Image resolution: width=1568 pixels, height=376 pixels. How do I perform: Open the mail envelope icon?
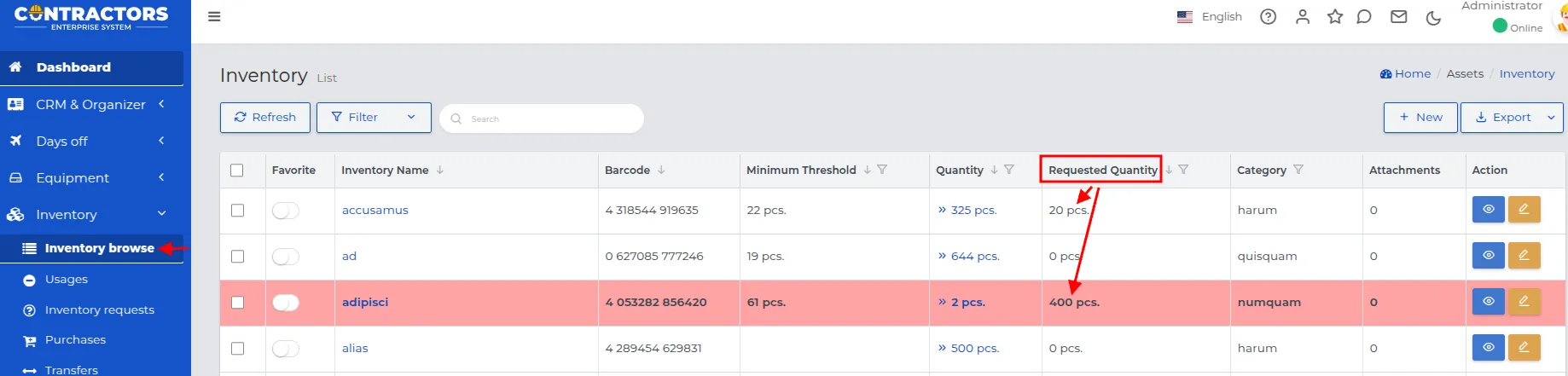(1398, 17)
